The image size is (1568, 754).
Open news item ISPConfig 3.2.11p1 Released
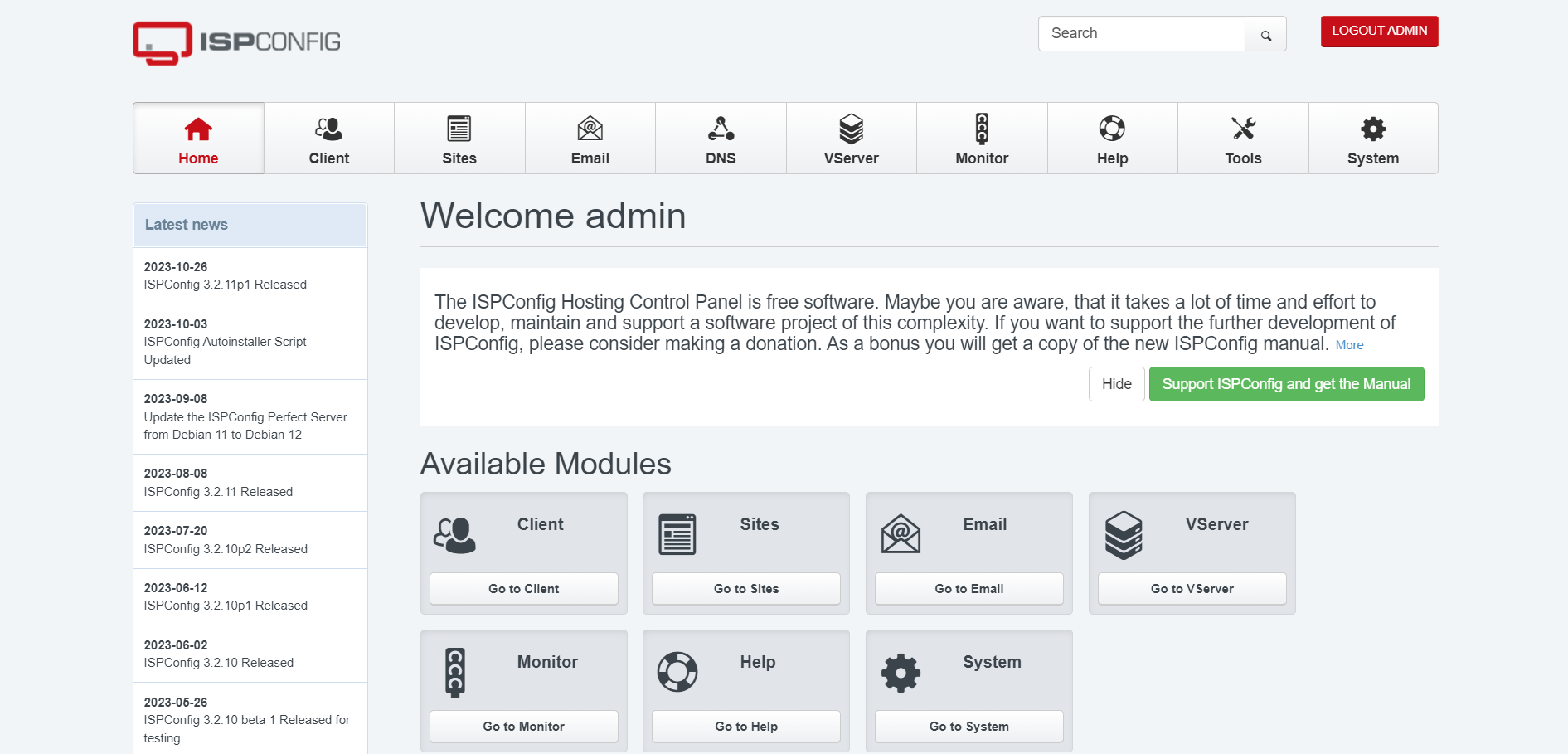[x=250, y=276]
